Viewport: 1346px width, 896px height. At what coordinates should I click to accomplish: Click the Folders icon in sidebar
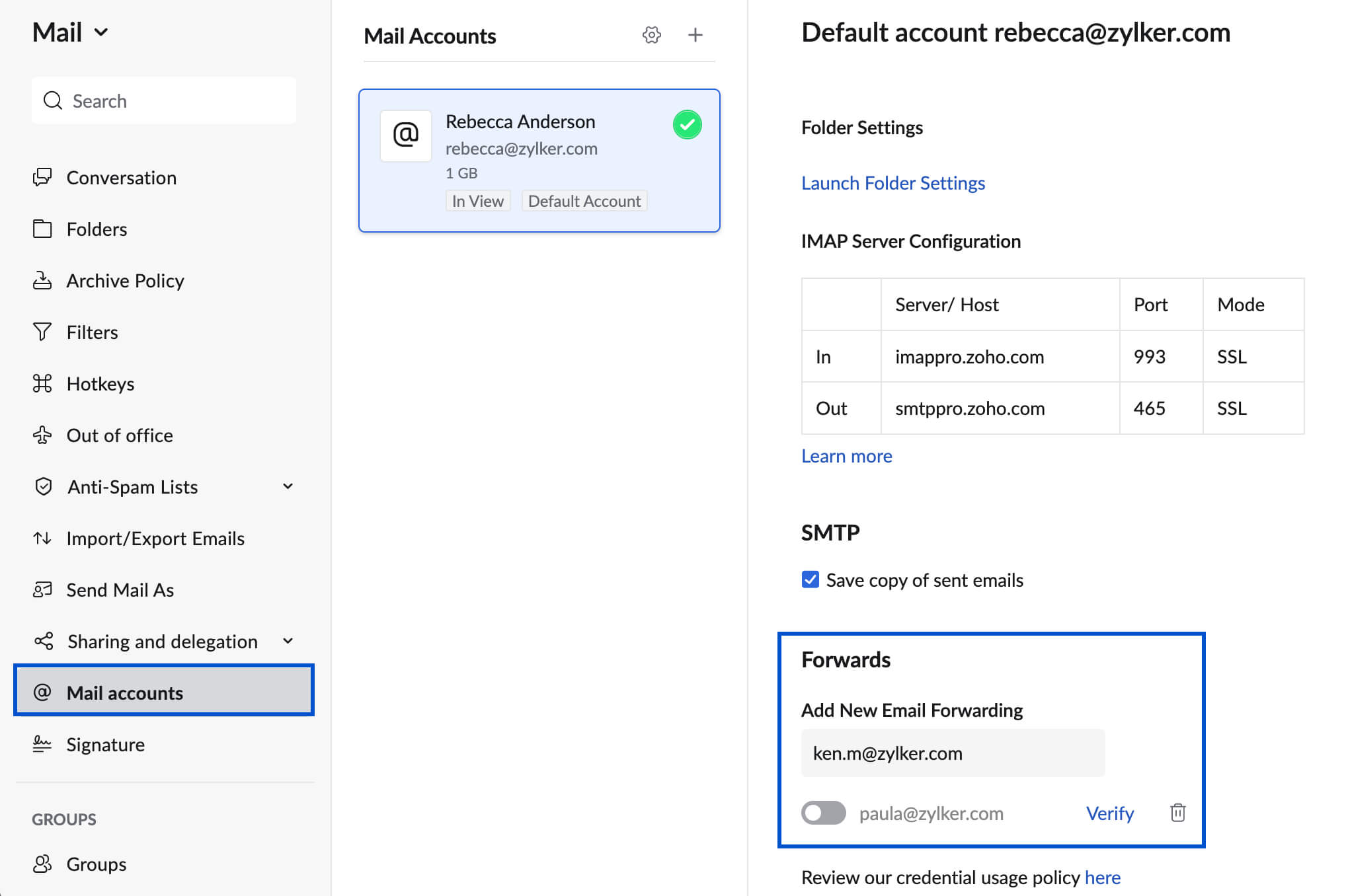point(42,229)
